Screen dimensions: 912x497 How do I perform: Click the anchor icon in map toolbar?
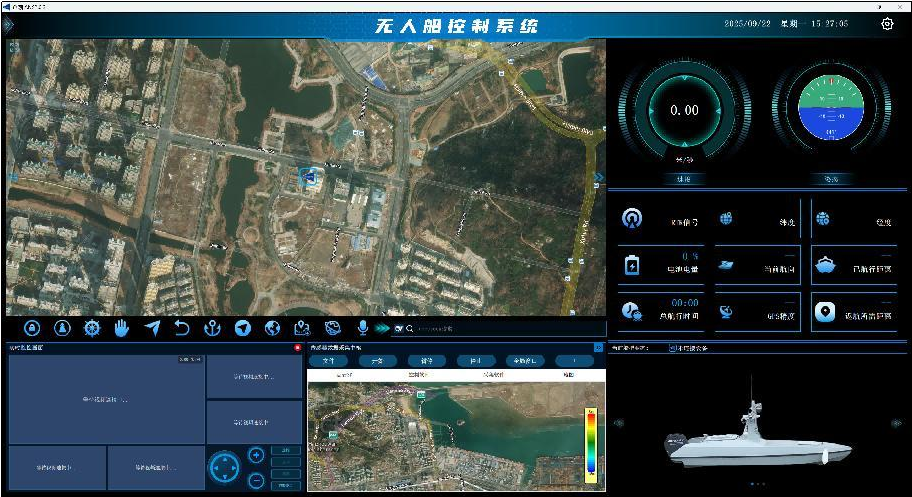(x=212, y=328)
